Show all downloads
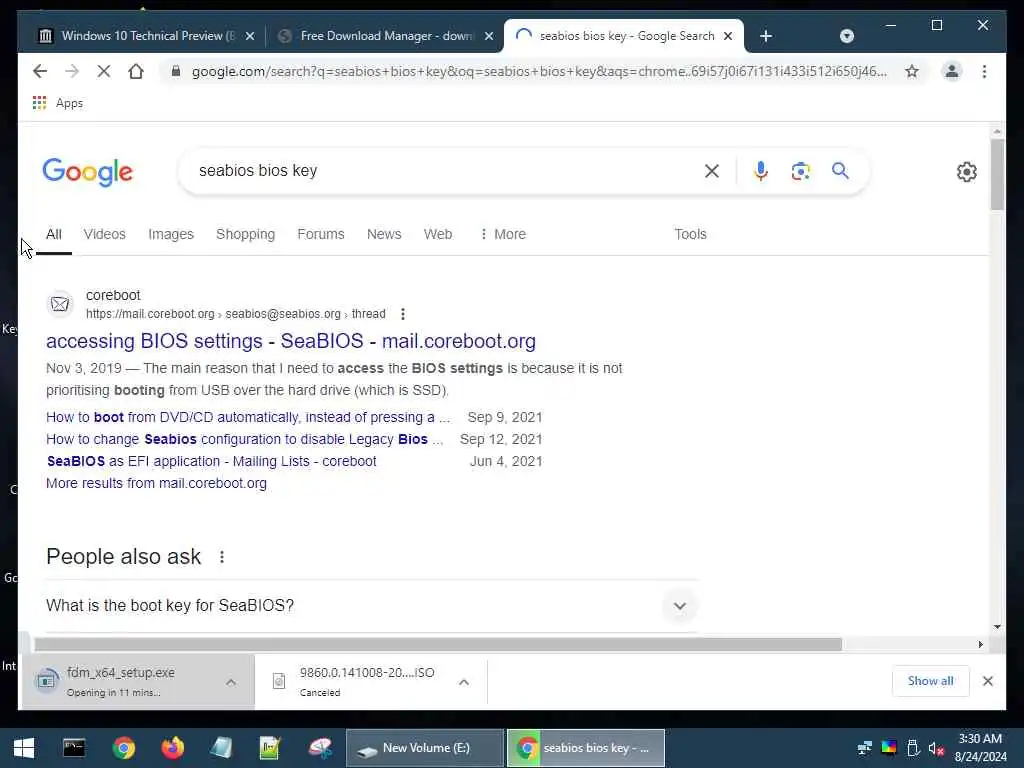Viewport: 1024px width, 768px height. (x=930, y=681)
